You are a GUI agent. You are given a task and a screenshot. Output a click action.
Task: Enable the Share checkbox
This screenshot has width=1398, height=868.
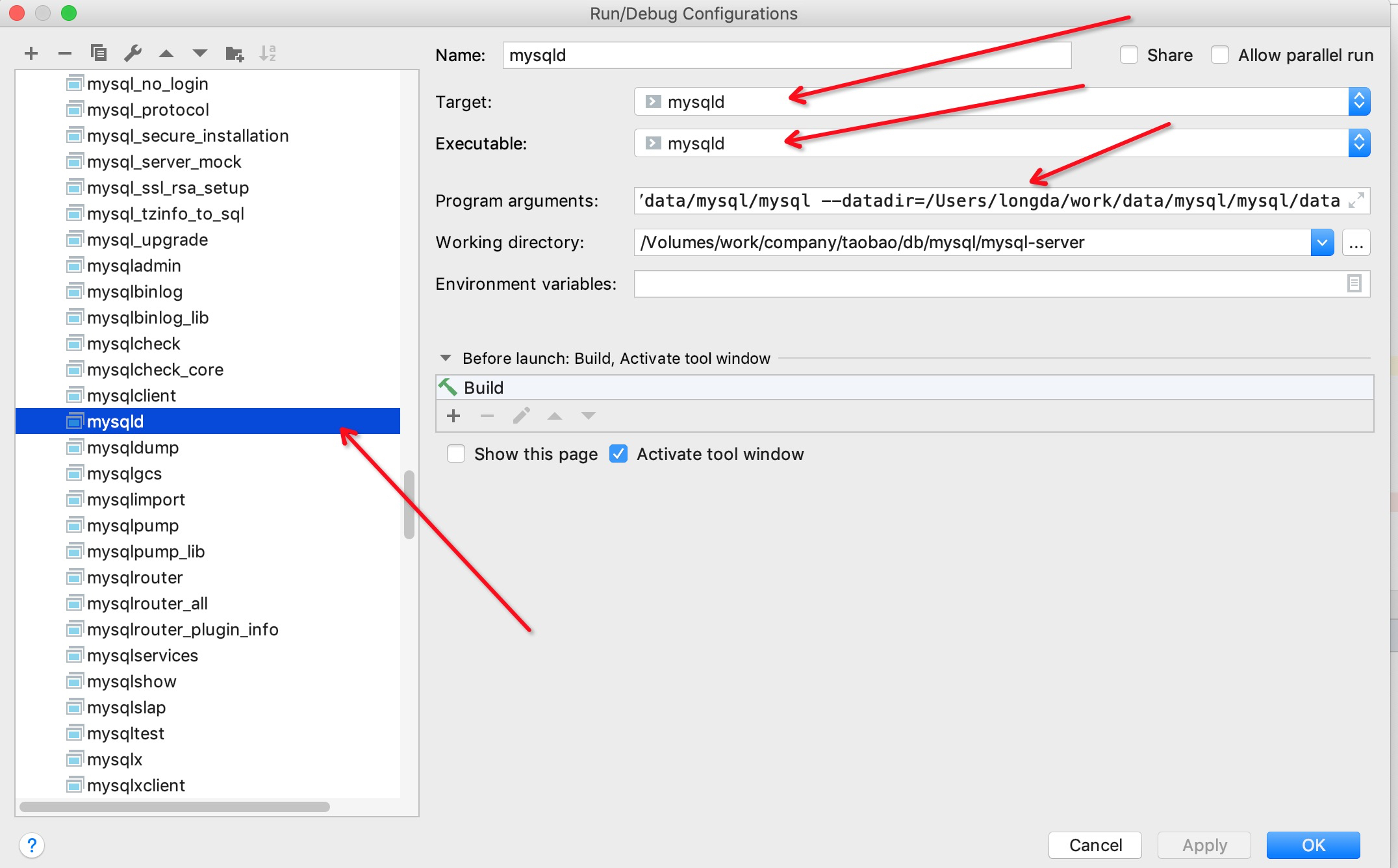(x=1129, y=55)
